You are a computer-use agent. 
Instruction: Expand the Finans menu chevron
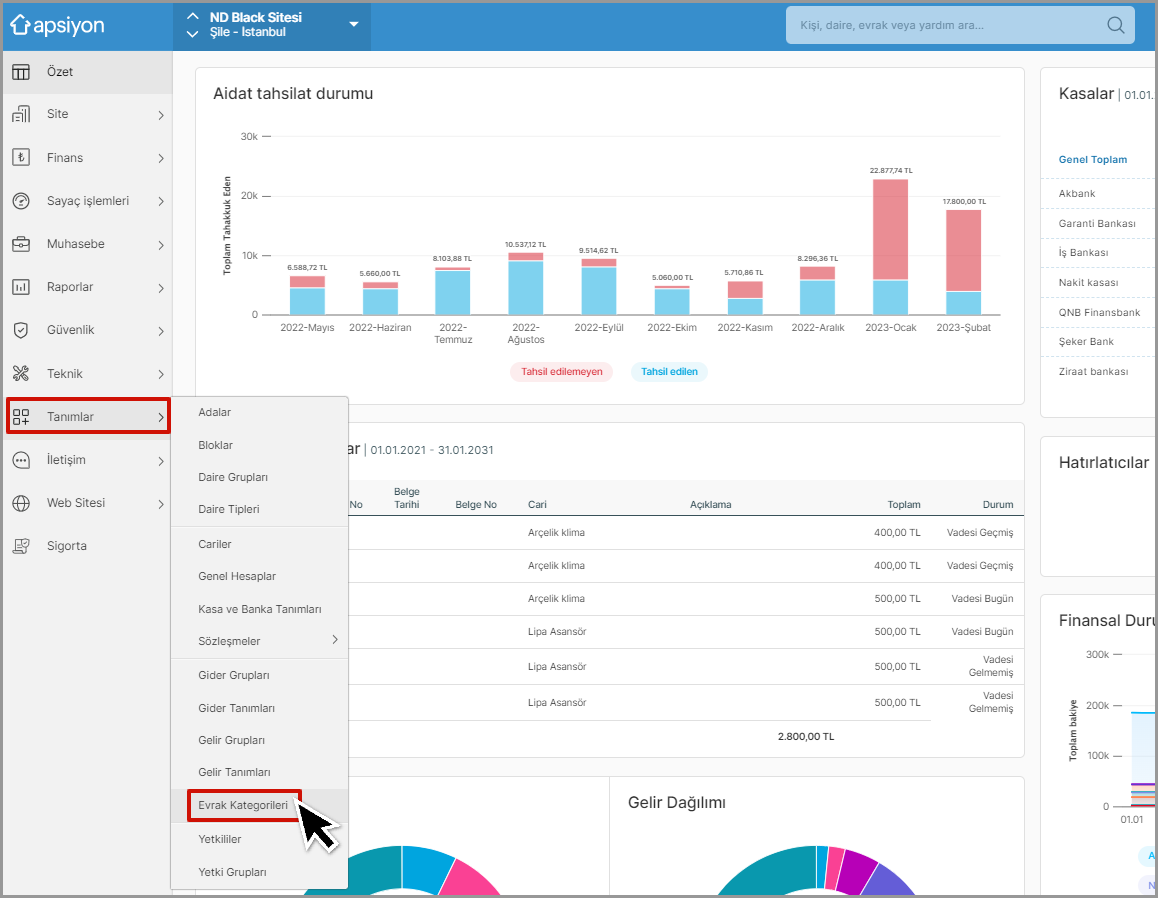point(161,158)
